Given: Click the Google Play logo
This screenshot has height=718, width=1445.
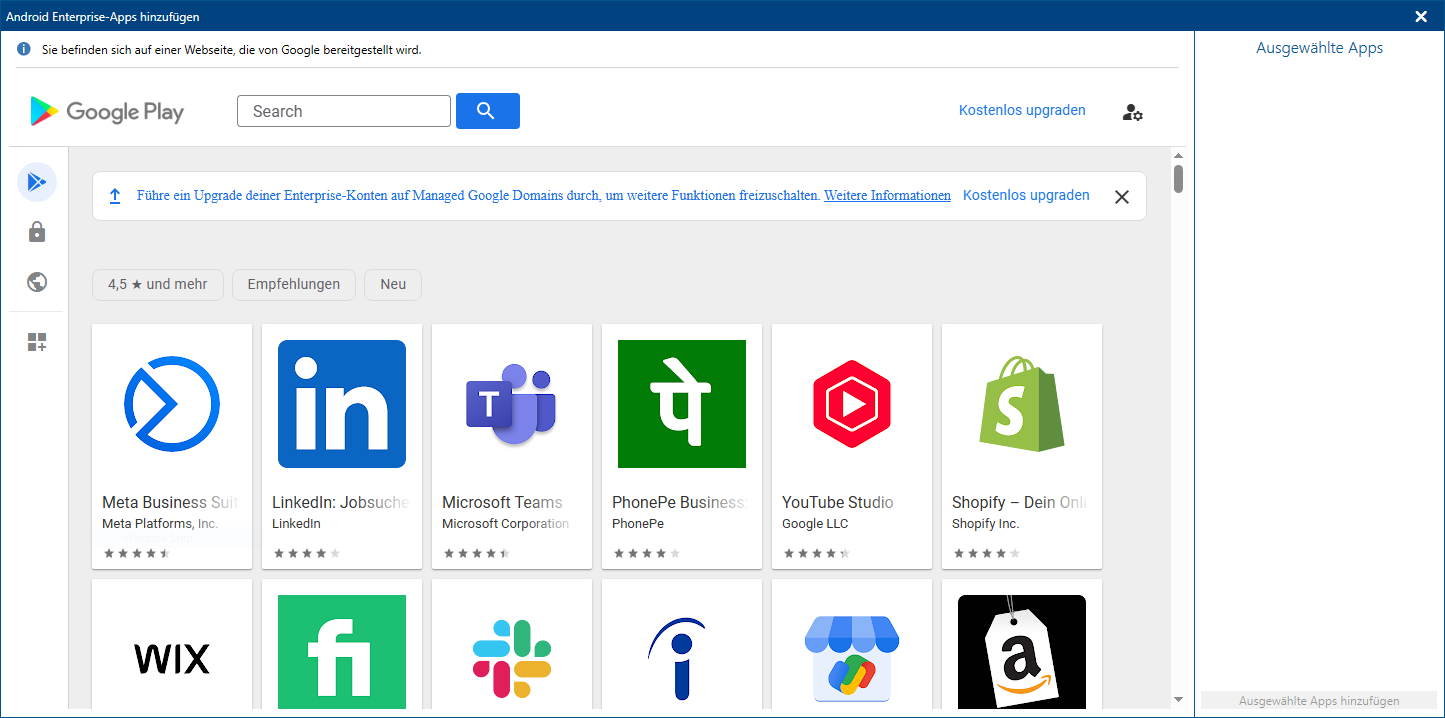Looking at the screenshot, I should point(107,111).
